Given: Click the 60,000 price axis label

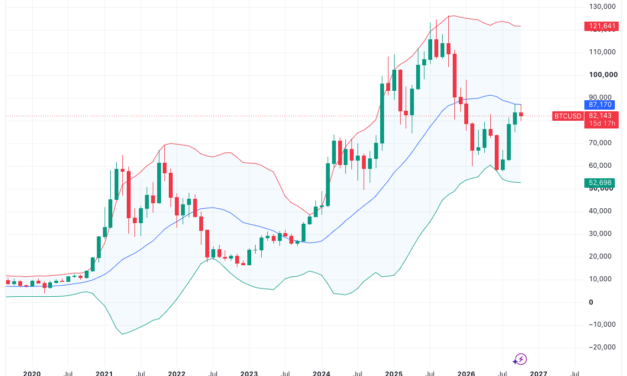Looking at the screenshot, I should pyautogui.click(x=600, y=166).
